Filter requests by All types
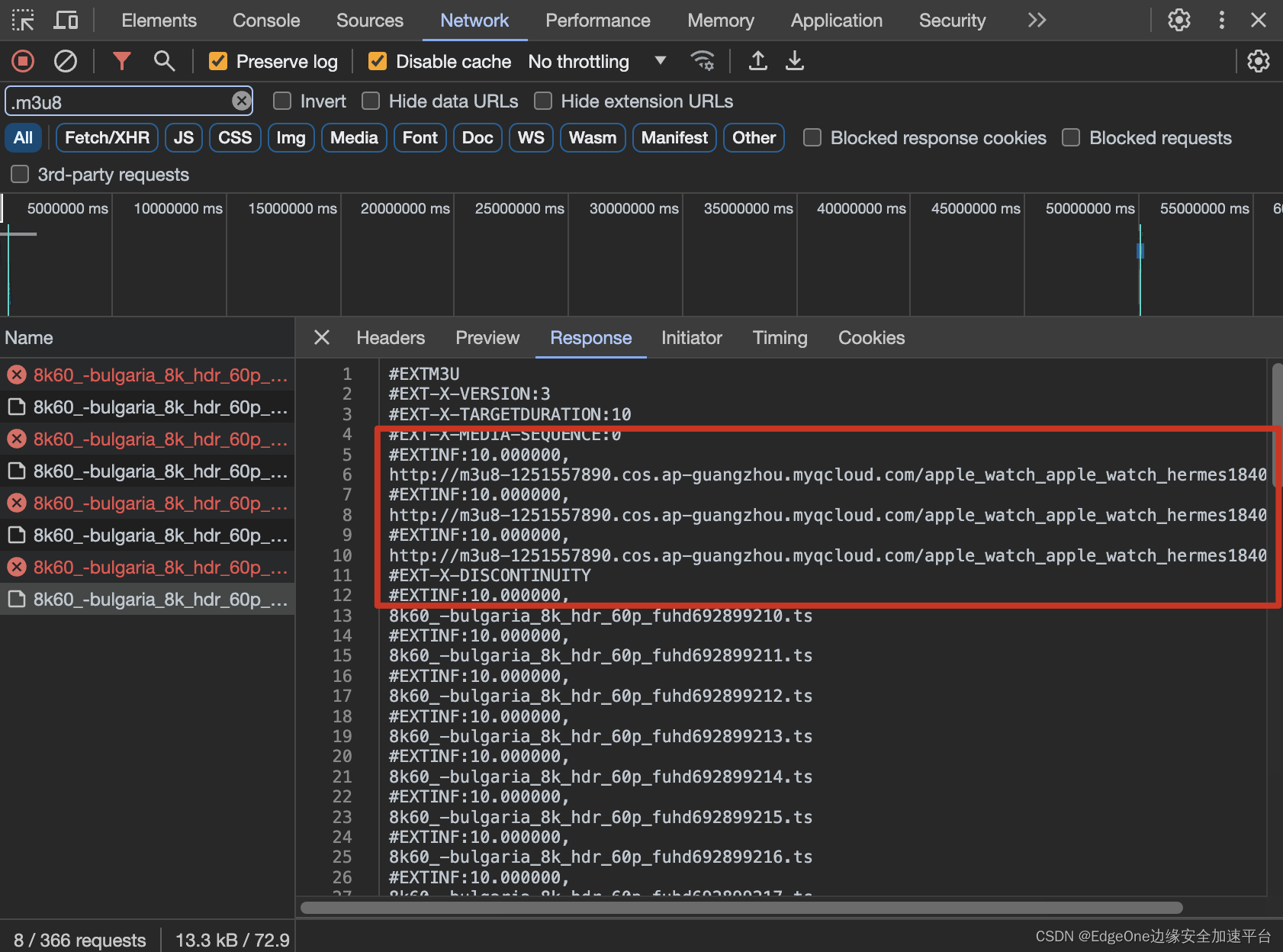This screenshot has height=952, width=1283. point(23,137)
